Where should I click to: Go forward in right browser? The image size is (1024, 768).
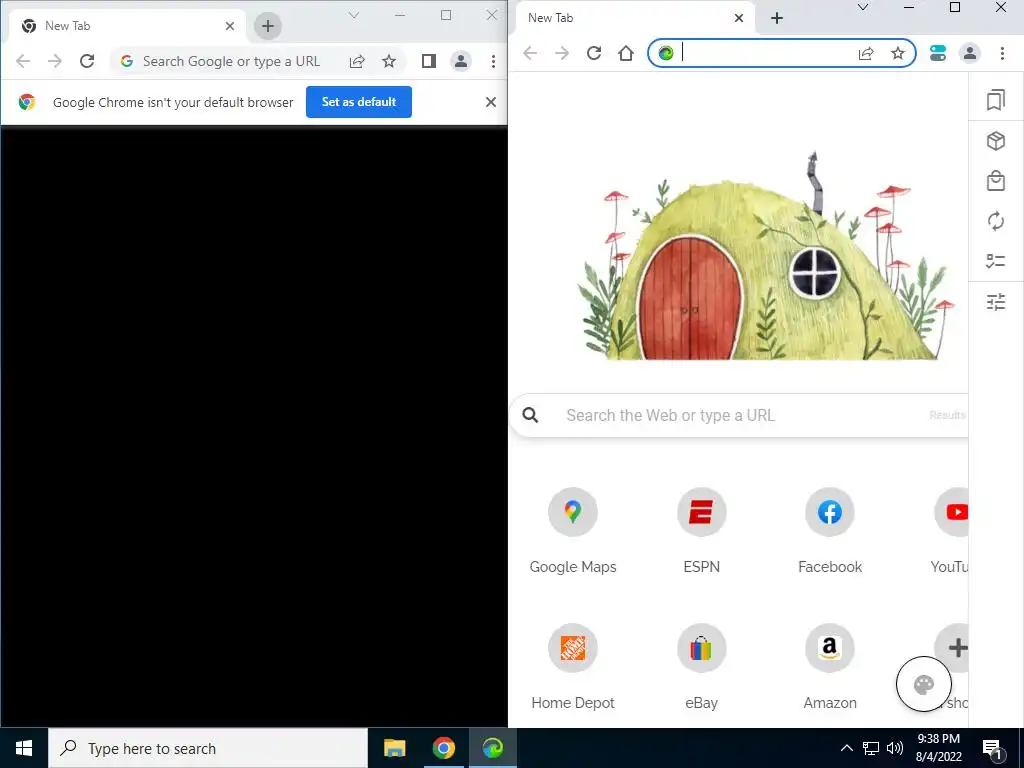pyautogui.click(x=562, y=53)
